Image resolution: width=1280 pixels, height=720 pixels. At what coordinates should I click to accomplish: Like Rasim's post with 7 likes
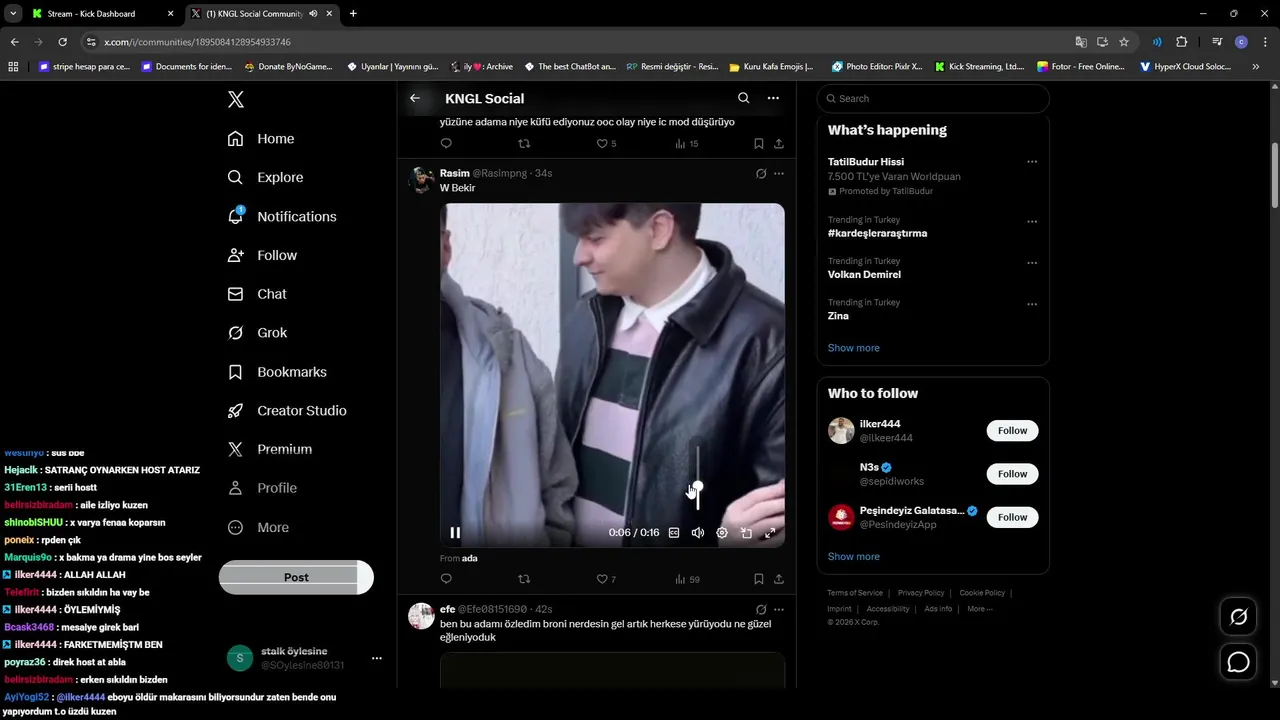[606, 578]
